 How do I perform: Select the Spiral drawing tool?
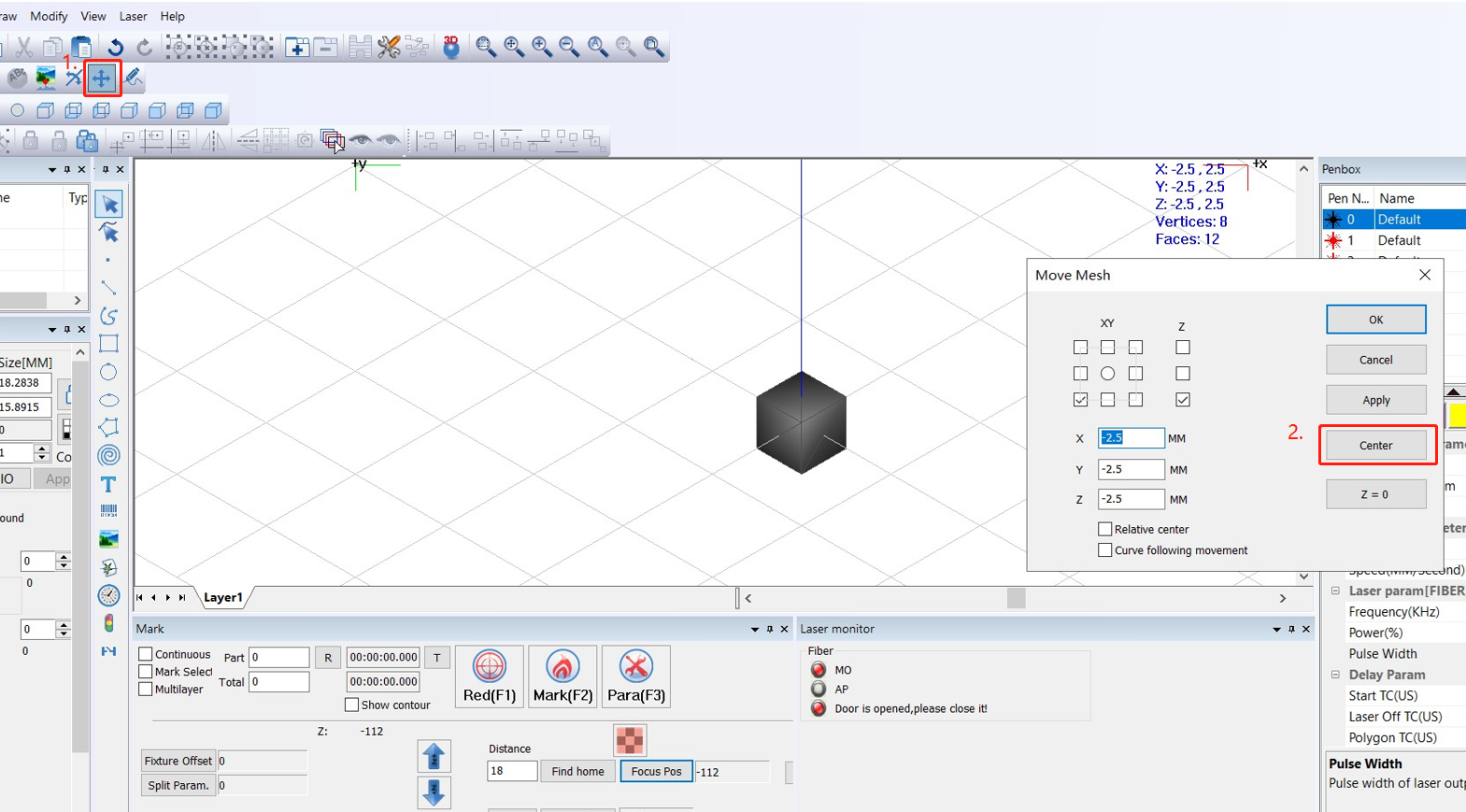109,456
